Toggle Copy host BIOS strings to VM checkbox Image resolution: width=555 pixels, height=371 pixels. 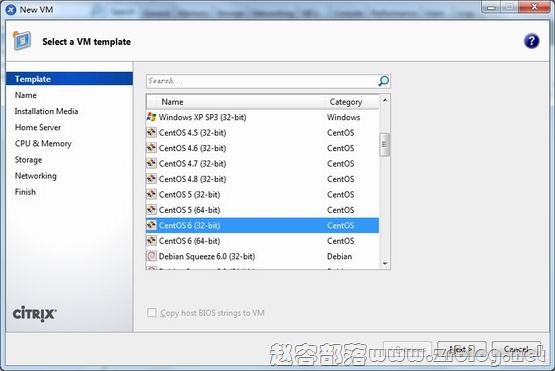coord(152,313)
